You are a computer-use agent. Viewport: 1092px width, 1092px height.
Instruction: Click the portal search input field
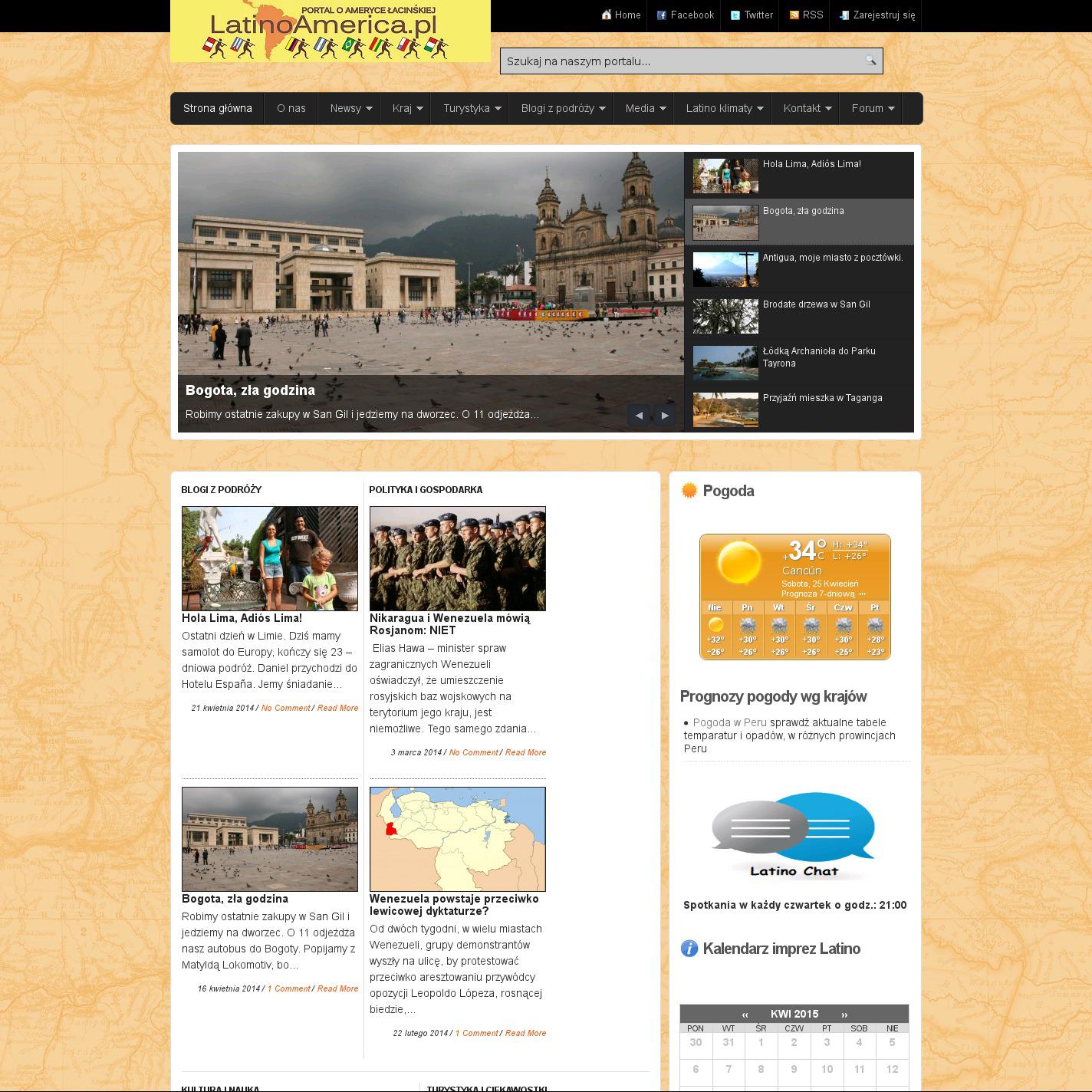pos(681,61)
